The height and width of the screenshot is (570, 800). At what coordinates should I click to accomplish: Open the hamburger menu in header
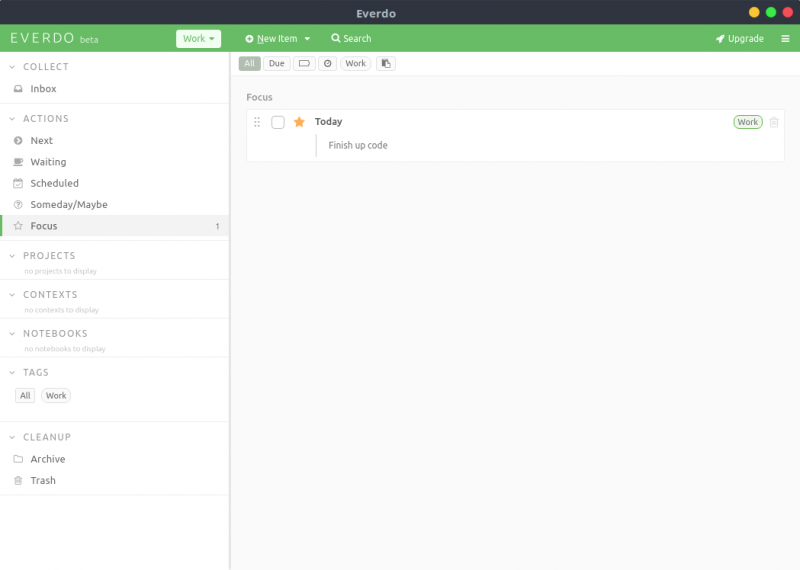click(785, 39)
